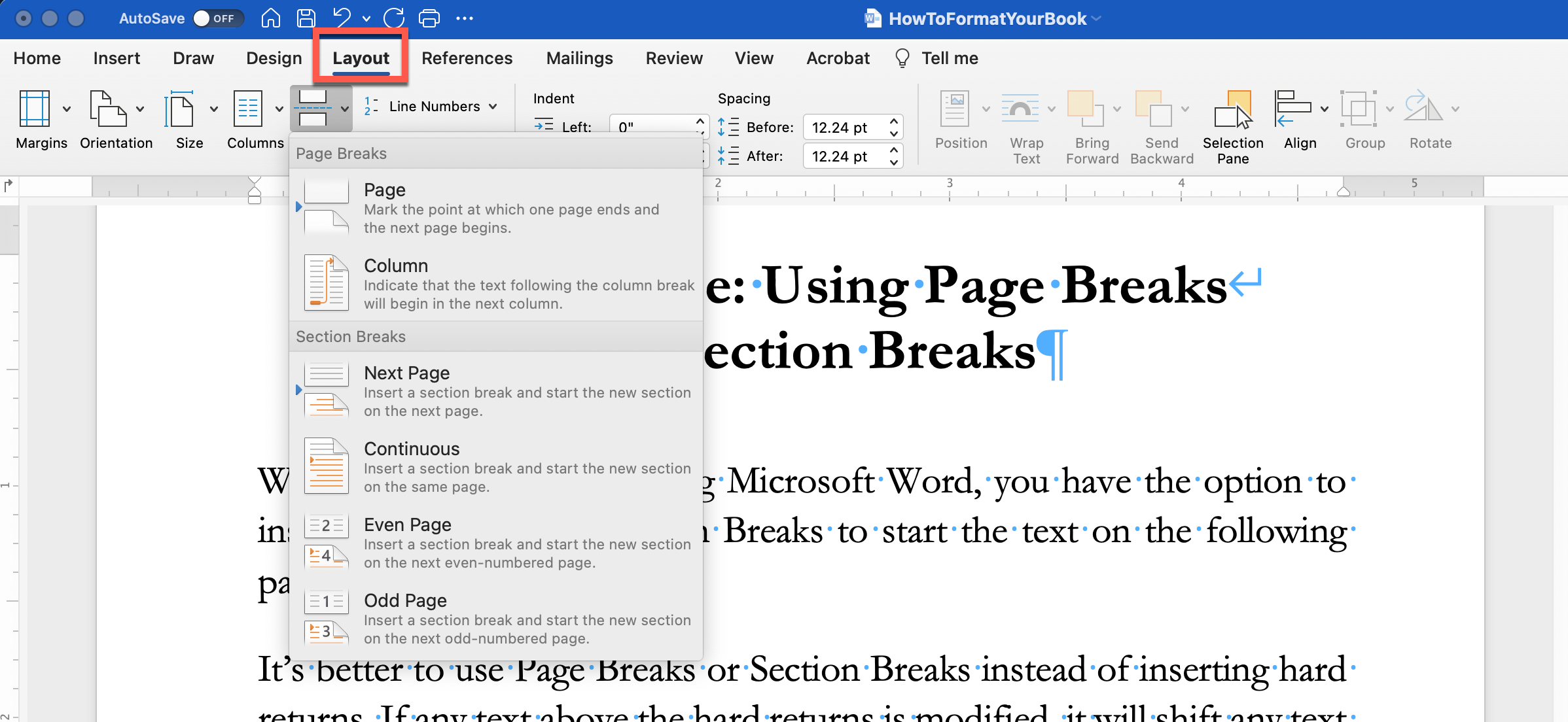The width and height of the screenshot is (1568, 722).
Task: Switch to the Draw tab
Action: 193,58
